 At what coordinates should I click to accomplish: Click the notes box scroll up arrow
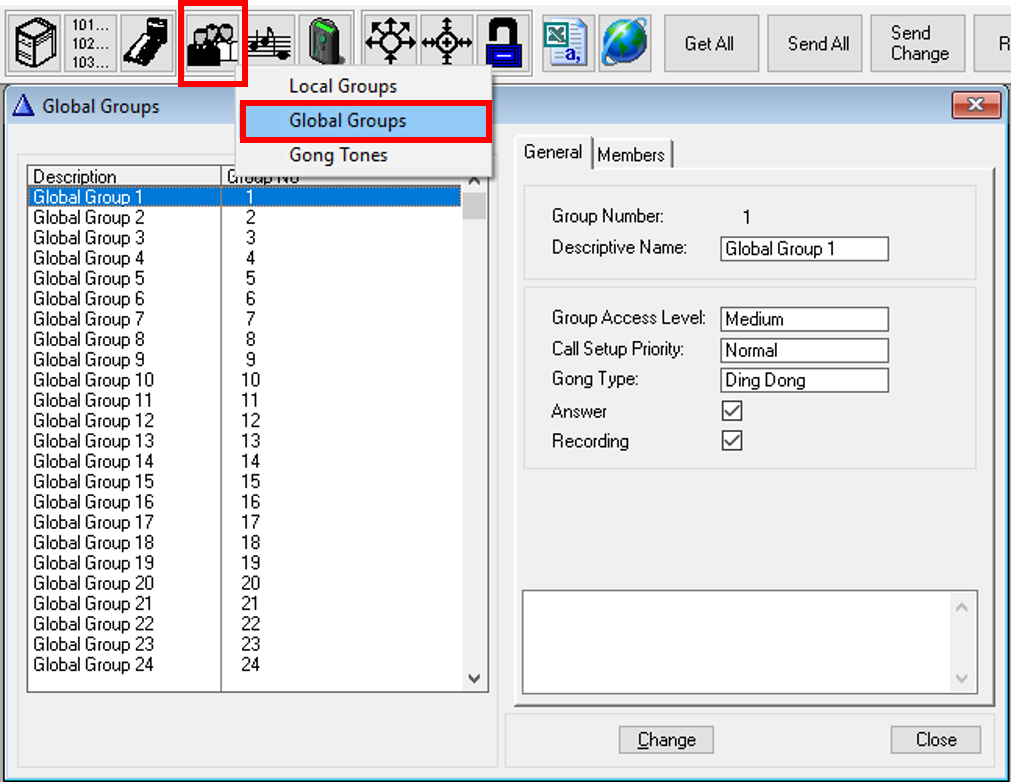[x=961, y=607]
